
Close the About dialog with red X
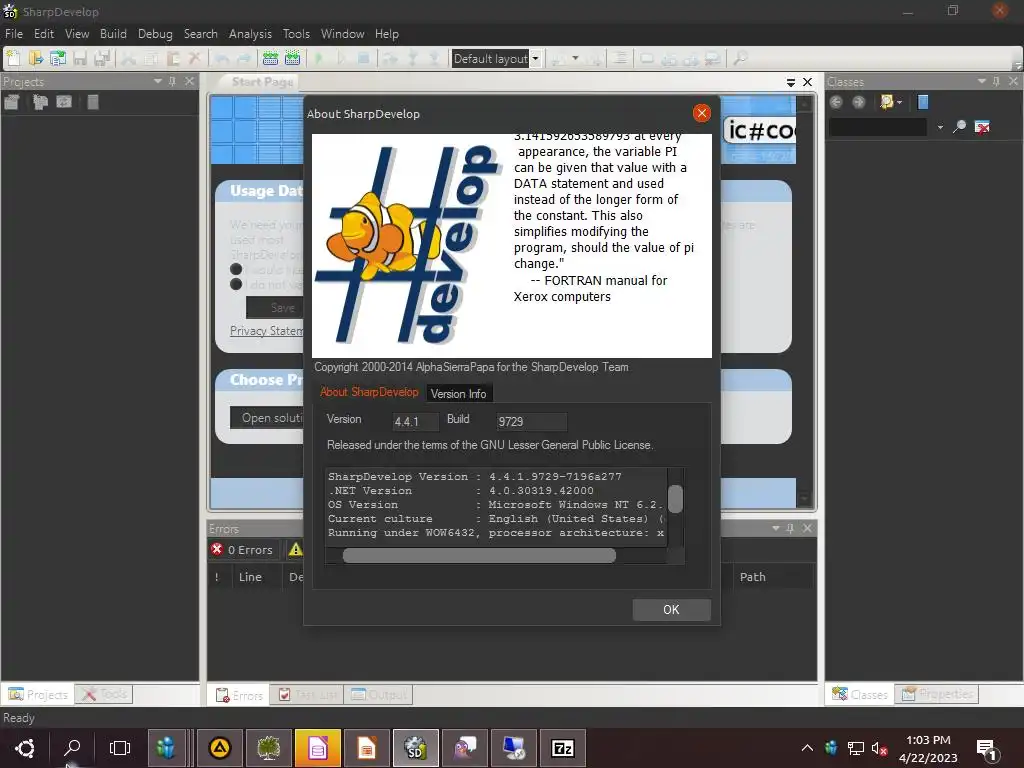click(701, 114)
